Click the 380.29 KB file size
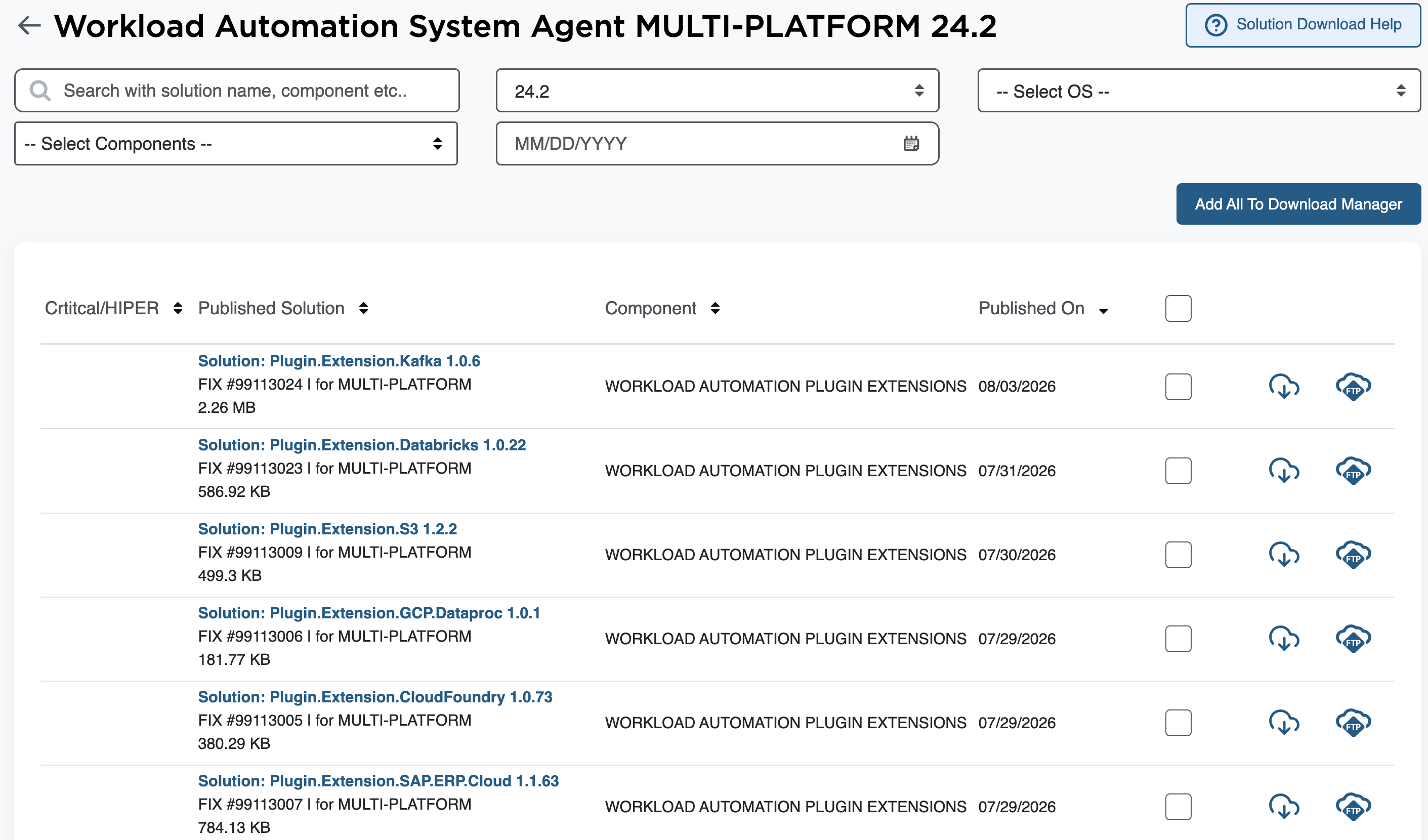1428x840 pixels. tap(234, 743)
